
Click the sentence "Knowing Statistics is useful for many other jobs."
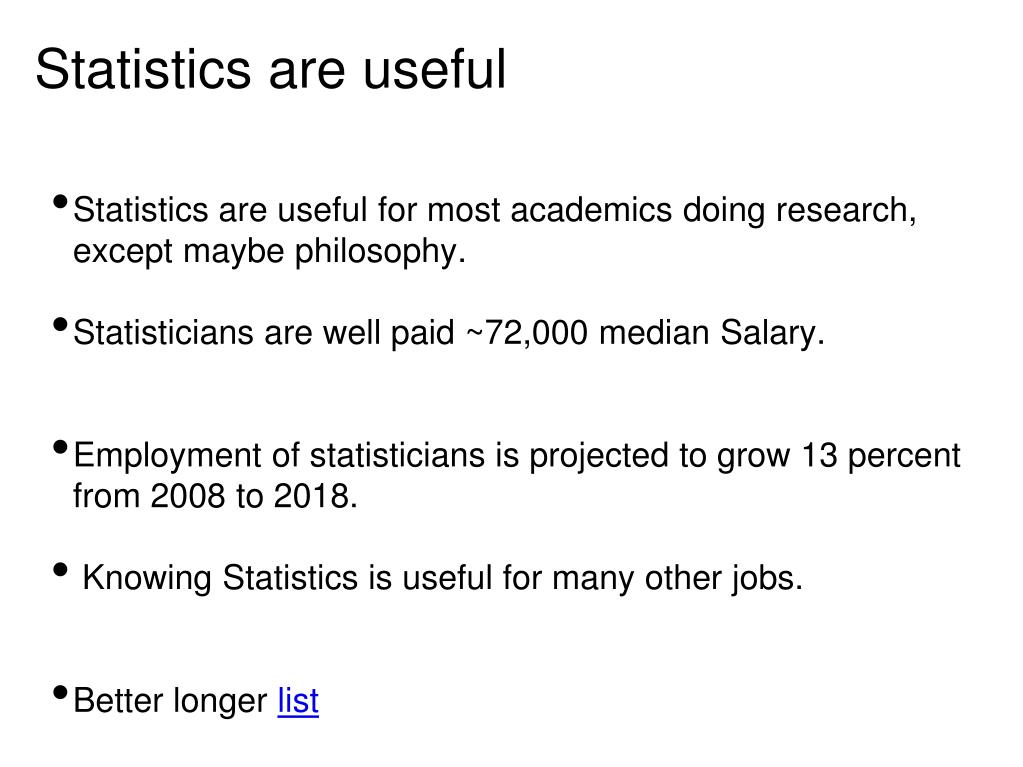tap(442, 579)
